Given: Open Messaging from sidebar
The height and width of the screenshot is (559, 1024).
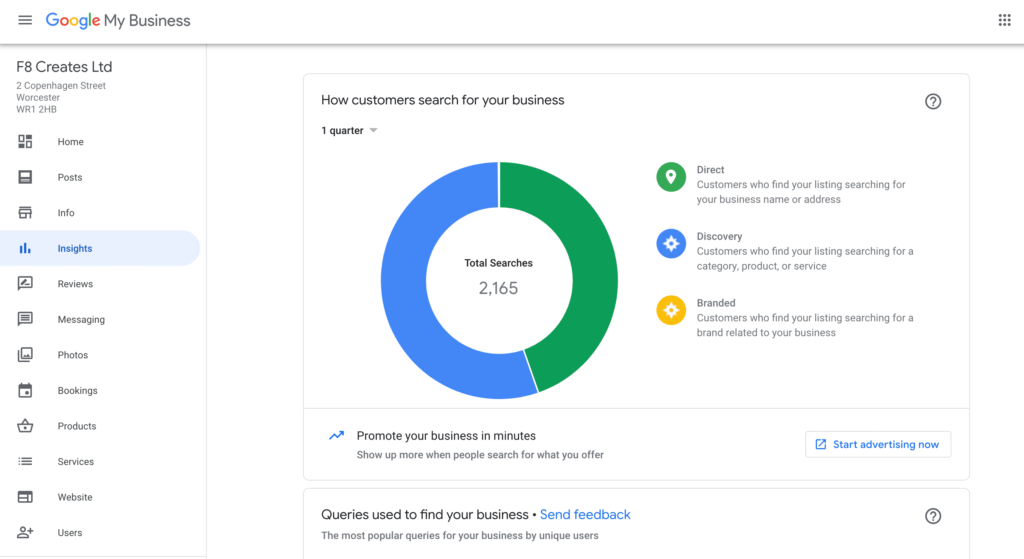Looking at the screenshot, I should point(100,319).
